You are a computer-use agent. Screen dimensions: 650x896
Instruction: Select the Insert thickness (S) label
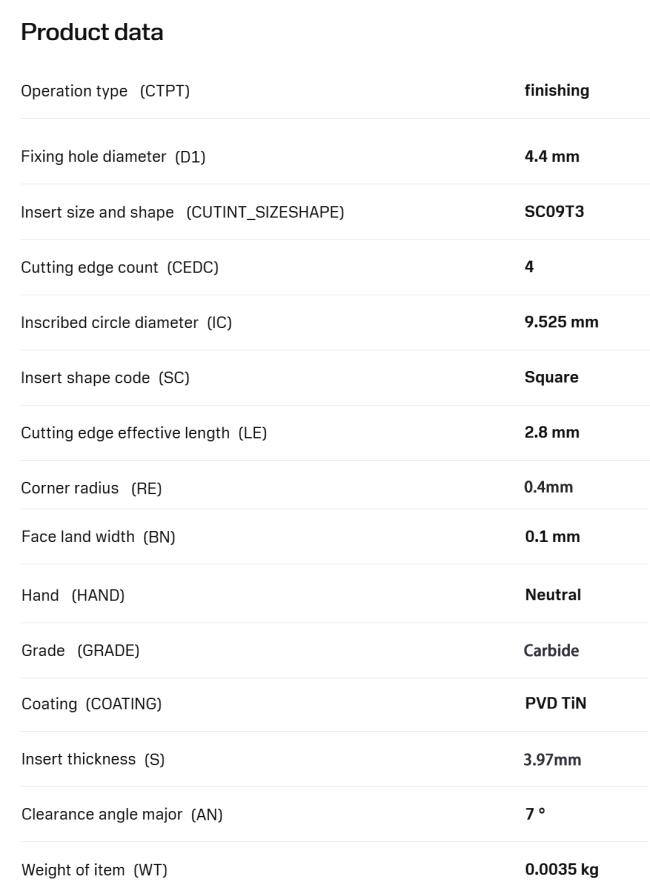pyautogui.click(x=93, y=759)
